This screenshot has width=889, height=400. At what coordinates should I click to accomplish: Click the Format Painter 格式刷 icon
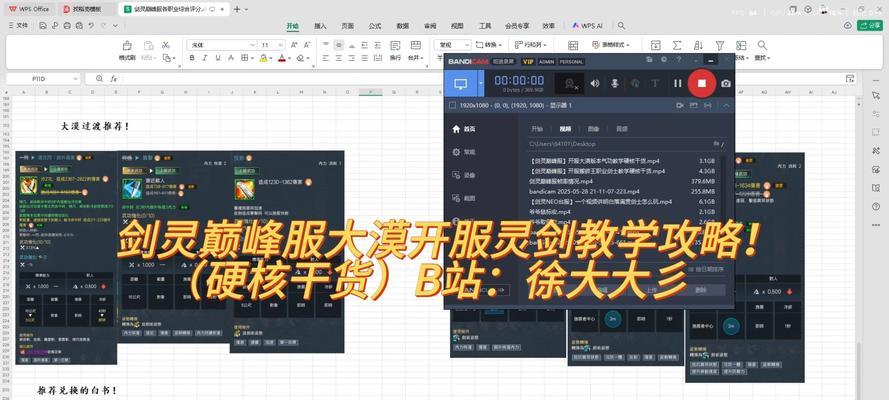[127, 50]
